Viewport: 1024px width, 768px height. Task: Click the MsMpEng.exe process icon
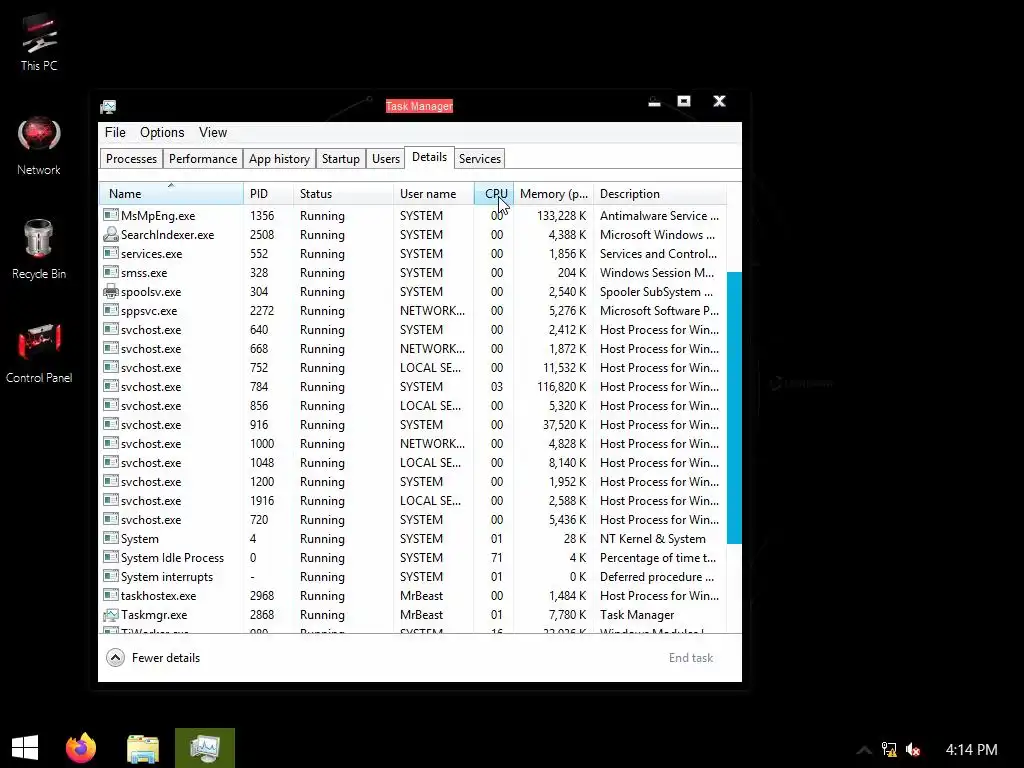tap(111, 215)
